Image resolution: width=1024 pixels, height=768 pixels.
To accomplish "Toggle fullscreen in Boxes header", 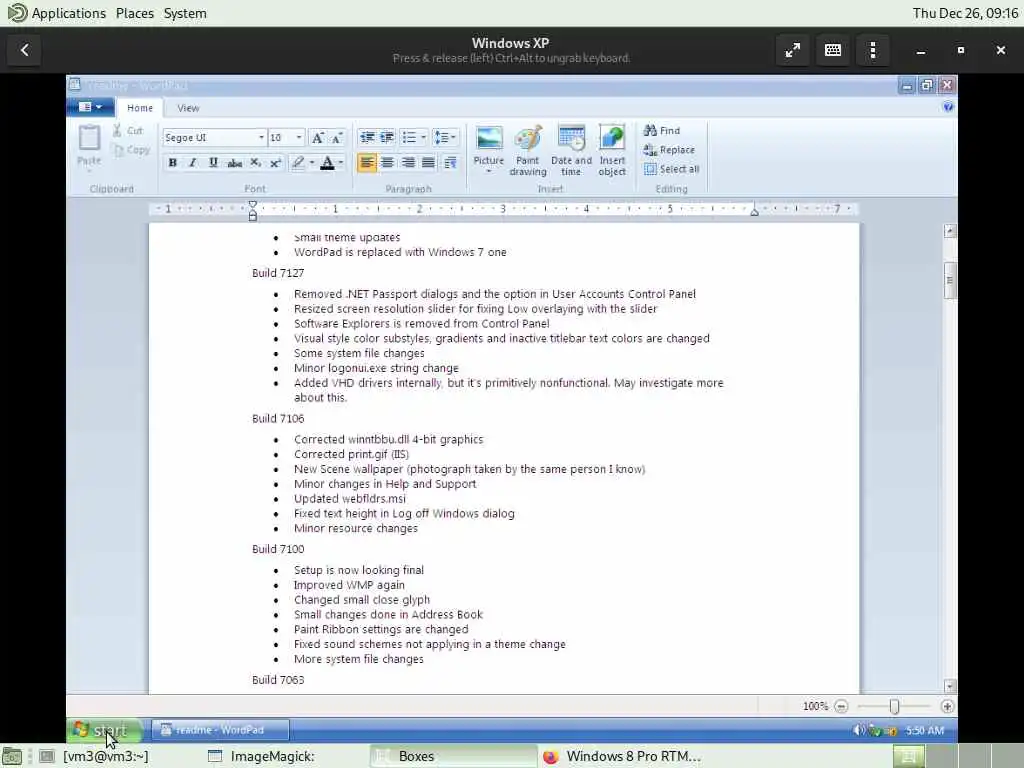I will [x=793, y=50].
